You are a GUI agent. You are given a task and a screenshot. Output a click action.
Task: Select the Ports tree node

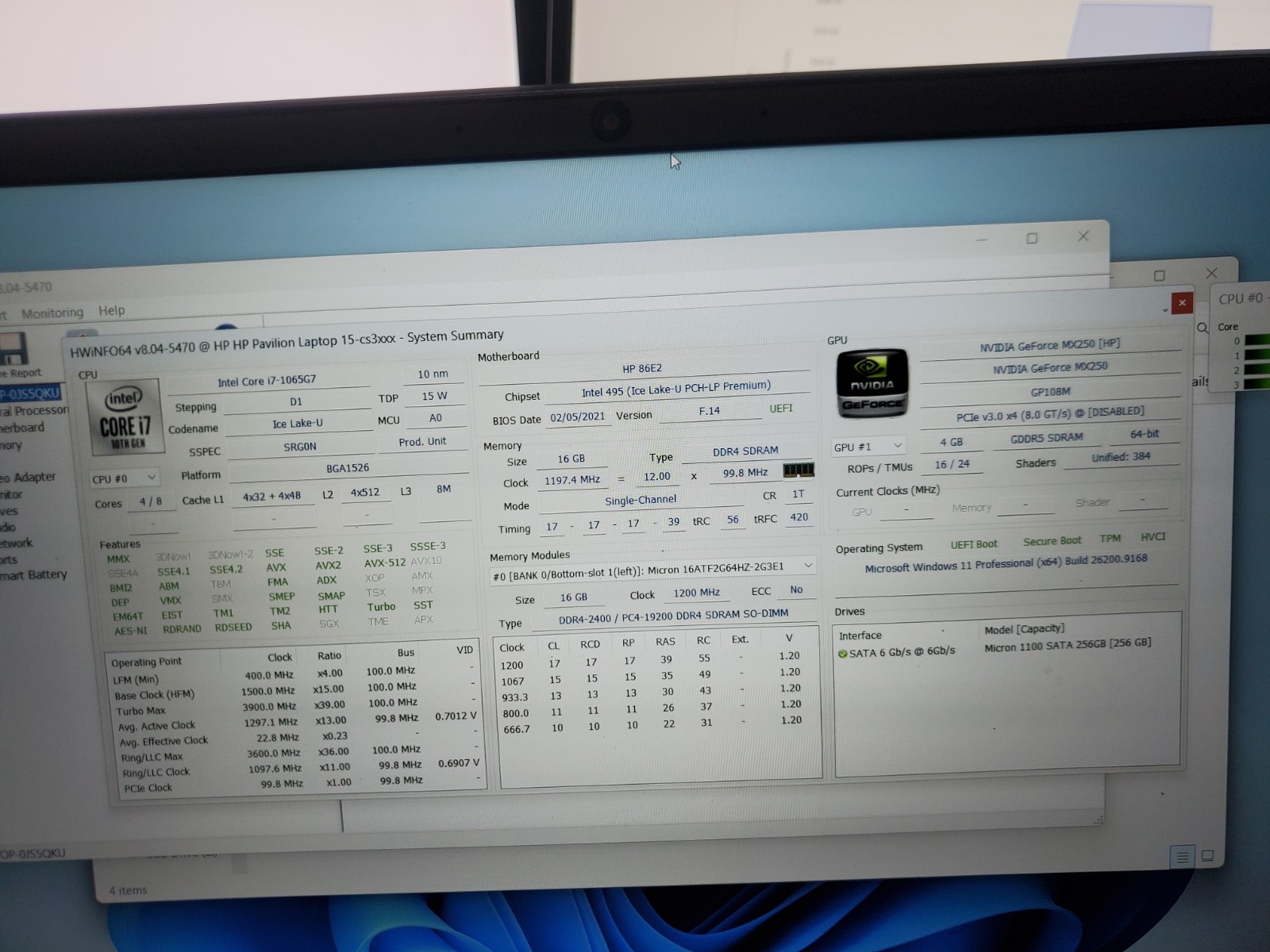pyautogui.click(x=9, y=559)
